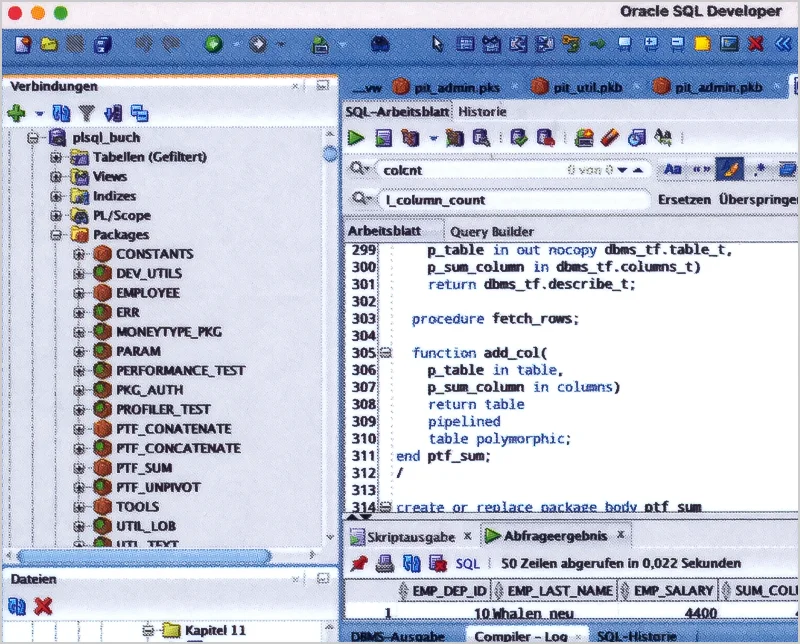Viewport: 800px width, 644px height.
Task: Click the New document icon in main toolbar
Action: pyautogui.click(x=22, y=44)
